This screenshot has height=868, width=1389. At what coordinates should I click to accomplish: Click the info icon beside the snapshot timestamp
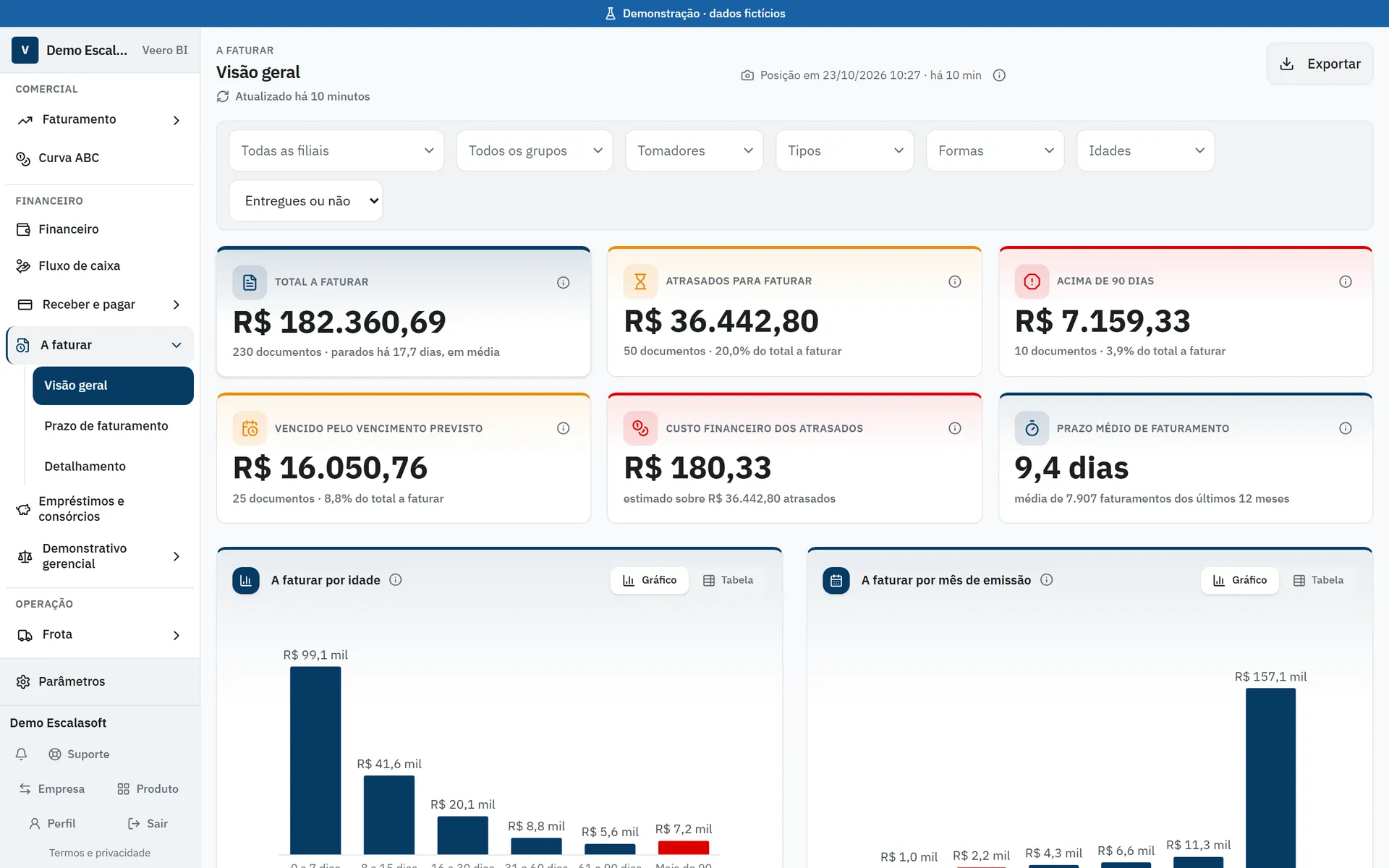point(999,75)
